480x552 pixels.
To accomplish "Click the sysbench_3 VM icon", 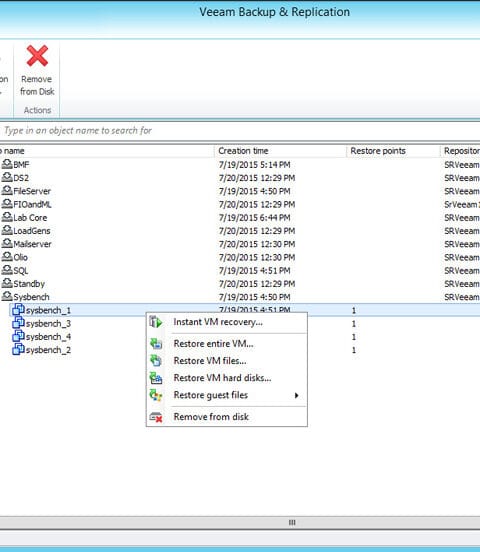I will [x=18, y=323].
